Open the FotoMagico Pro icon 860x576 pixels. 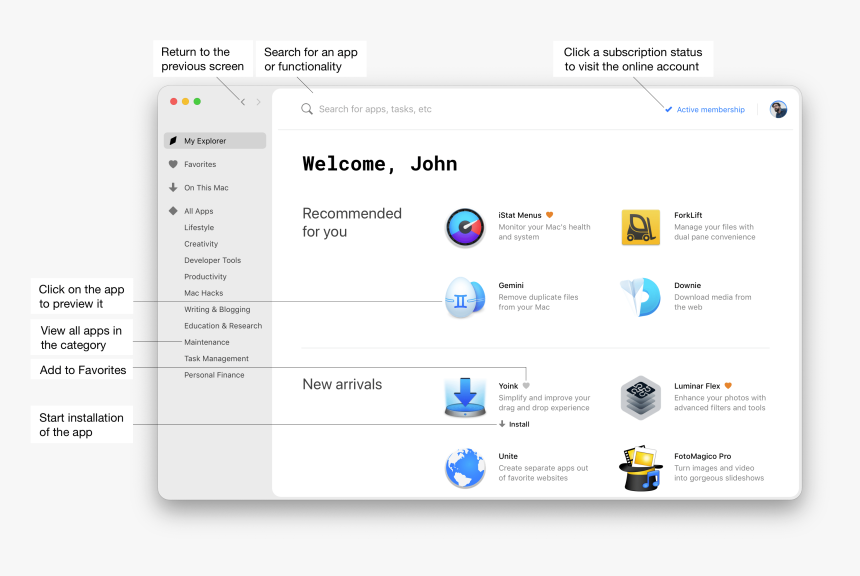640,468
